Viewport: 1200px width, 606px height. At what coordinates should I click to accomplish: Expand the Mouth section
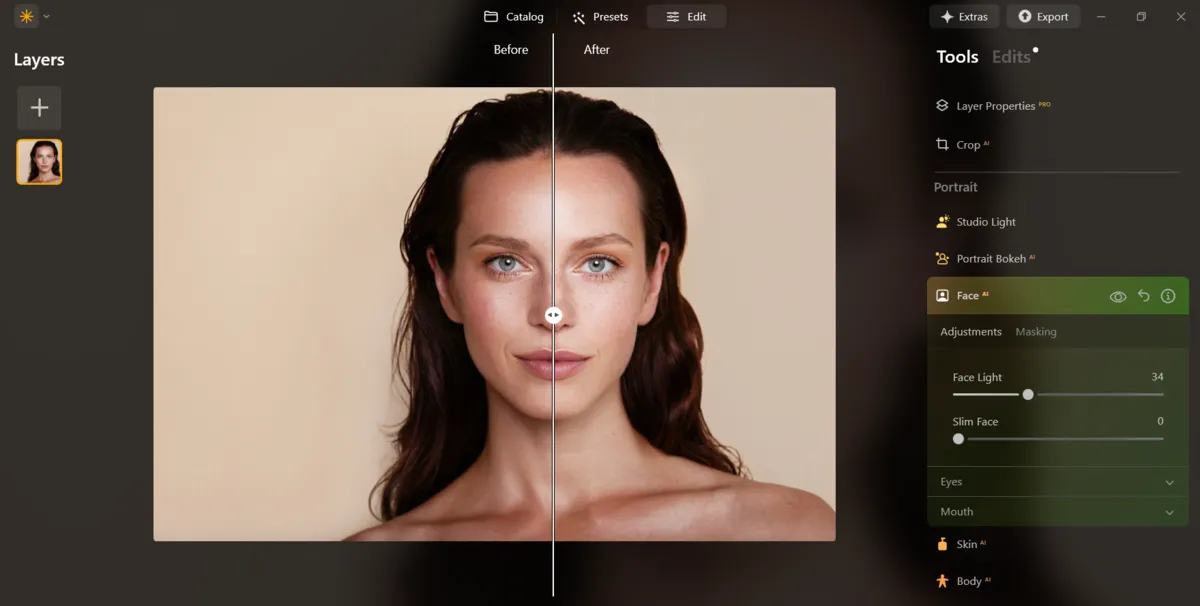[x=1057, y=512]
